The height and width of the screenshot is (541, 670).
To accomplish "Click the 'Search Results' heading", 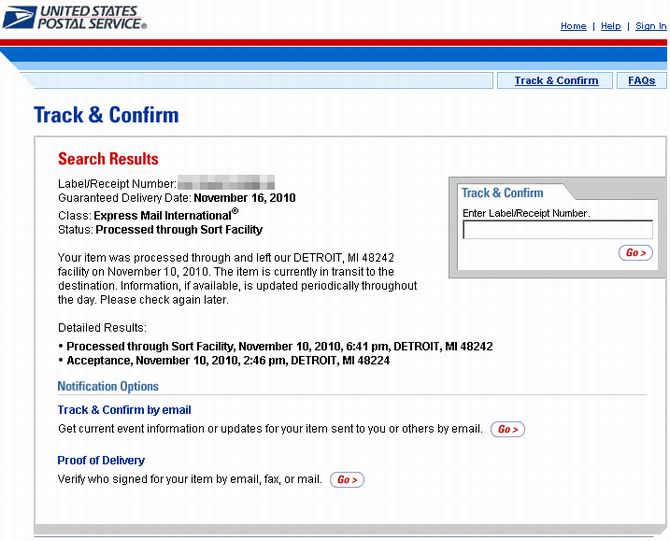I will (108, 159).
